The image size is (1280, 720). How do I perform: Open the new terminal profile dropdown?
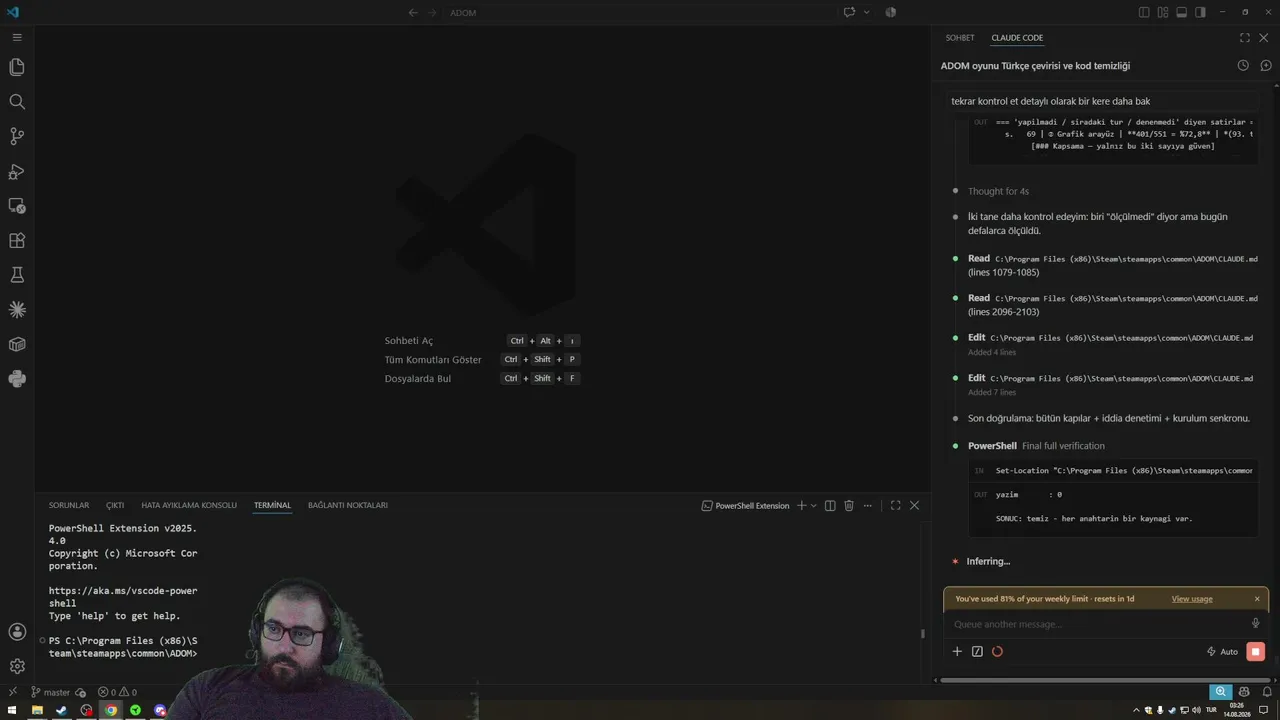click(x=814, y=505)
